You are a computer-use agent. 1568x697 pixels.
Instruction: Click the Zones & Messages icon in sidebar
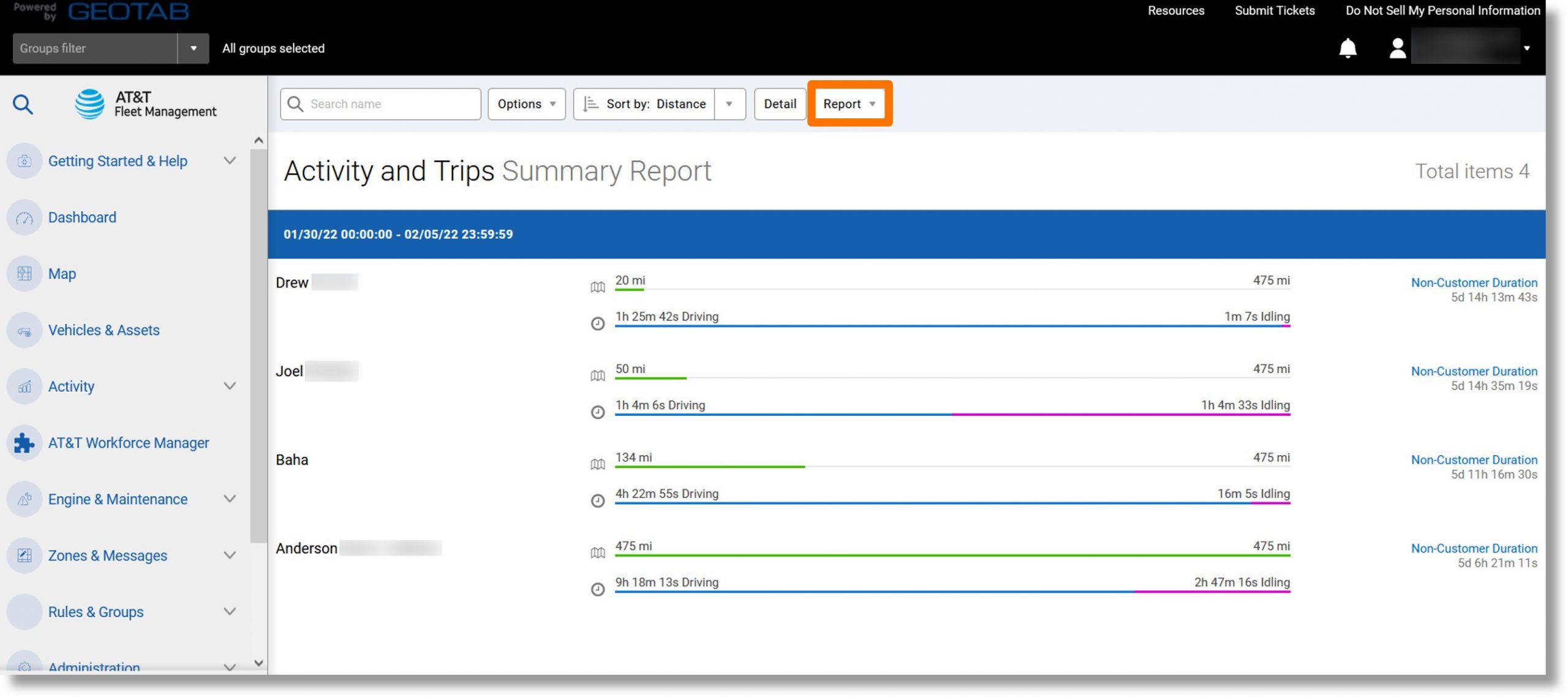pyautogui.click(x=24, y=556)
